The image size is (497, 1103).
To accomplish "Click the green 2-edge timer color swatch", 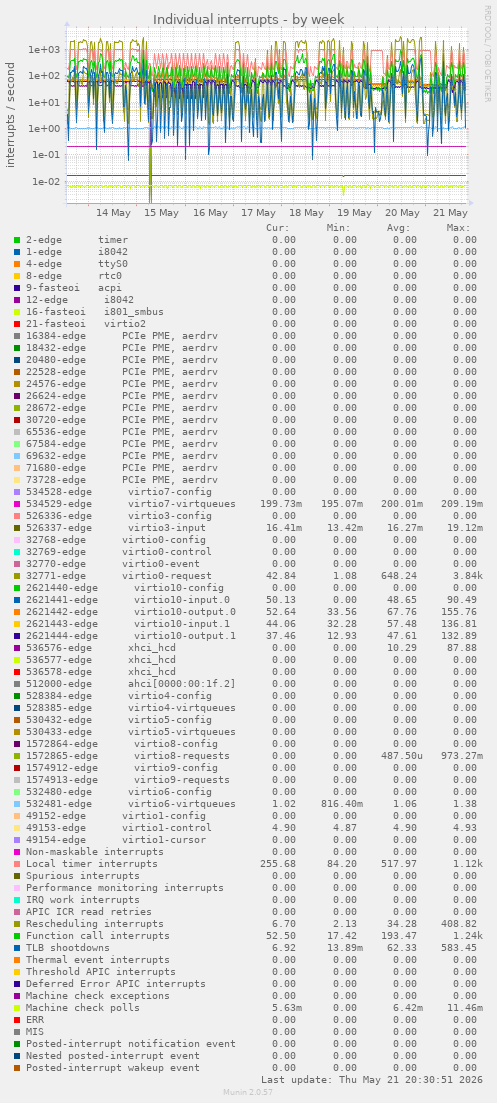I will [17, 240].
